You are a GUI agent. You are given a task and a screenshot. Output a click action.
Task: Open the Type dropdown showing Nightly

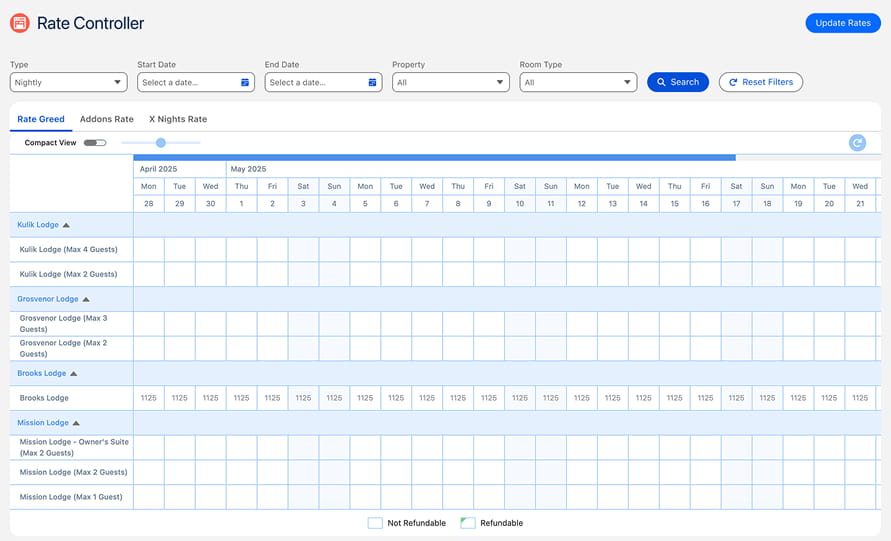tap(69, 83)
